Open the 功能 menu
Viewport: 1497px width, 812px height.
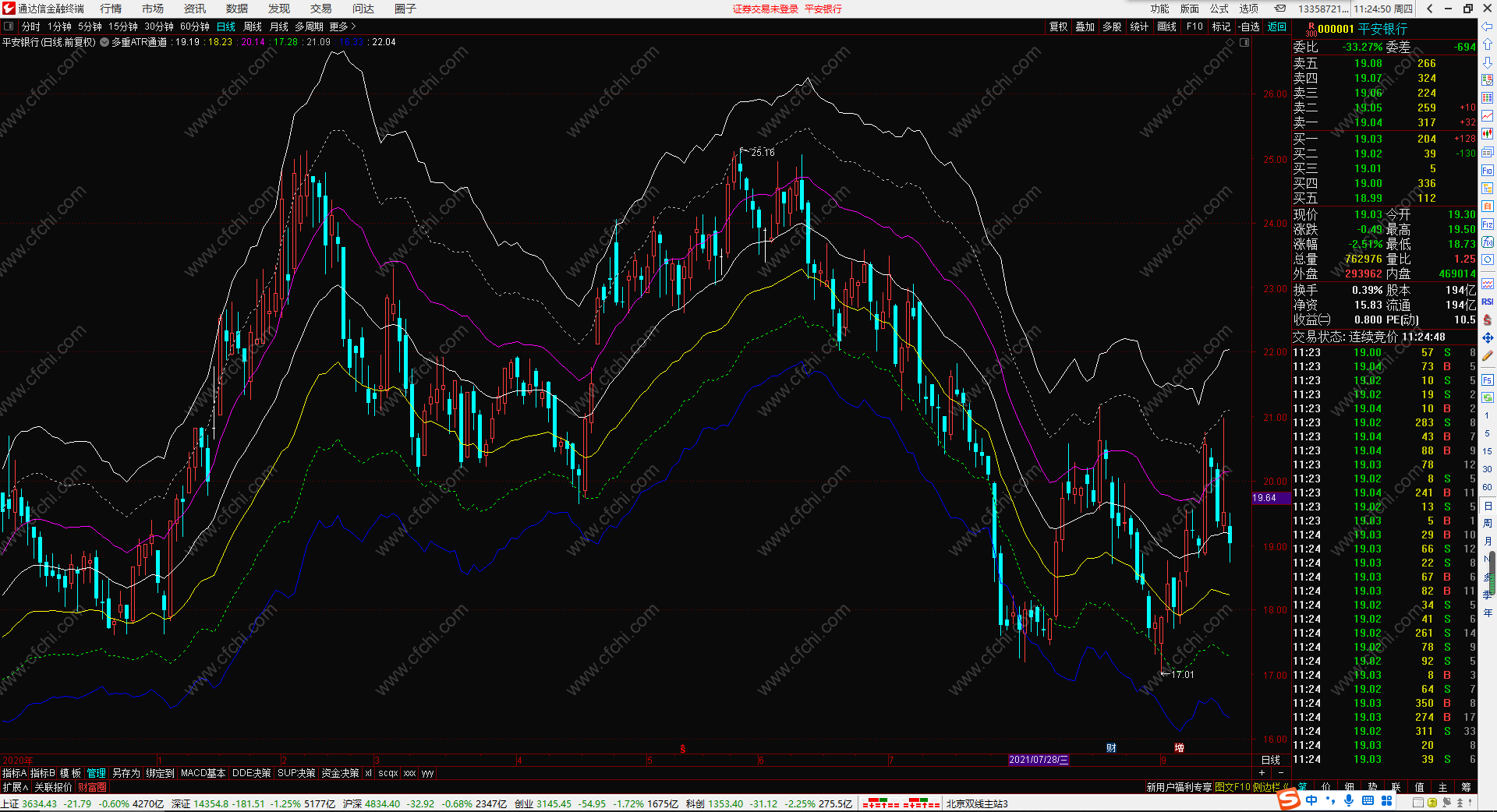point(1159,9)
